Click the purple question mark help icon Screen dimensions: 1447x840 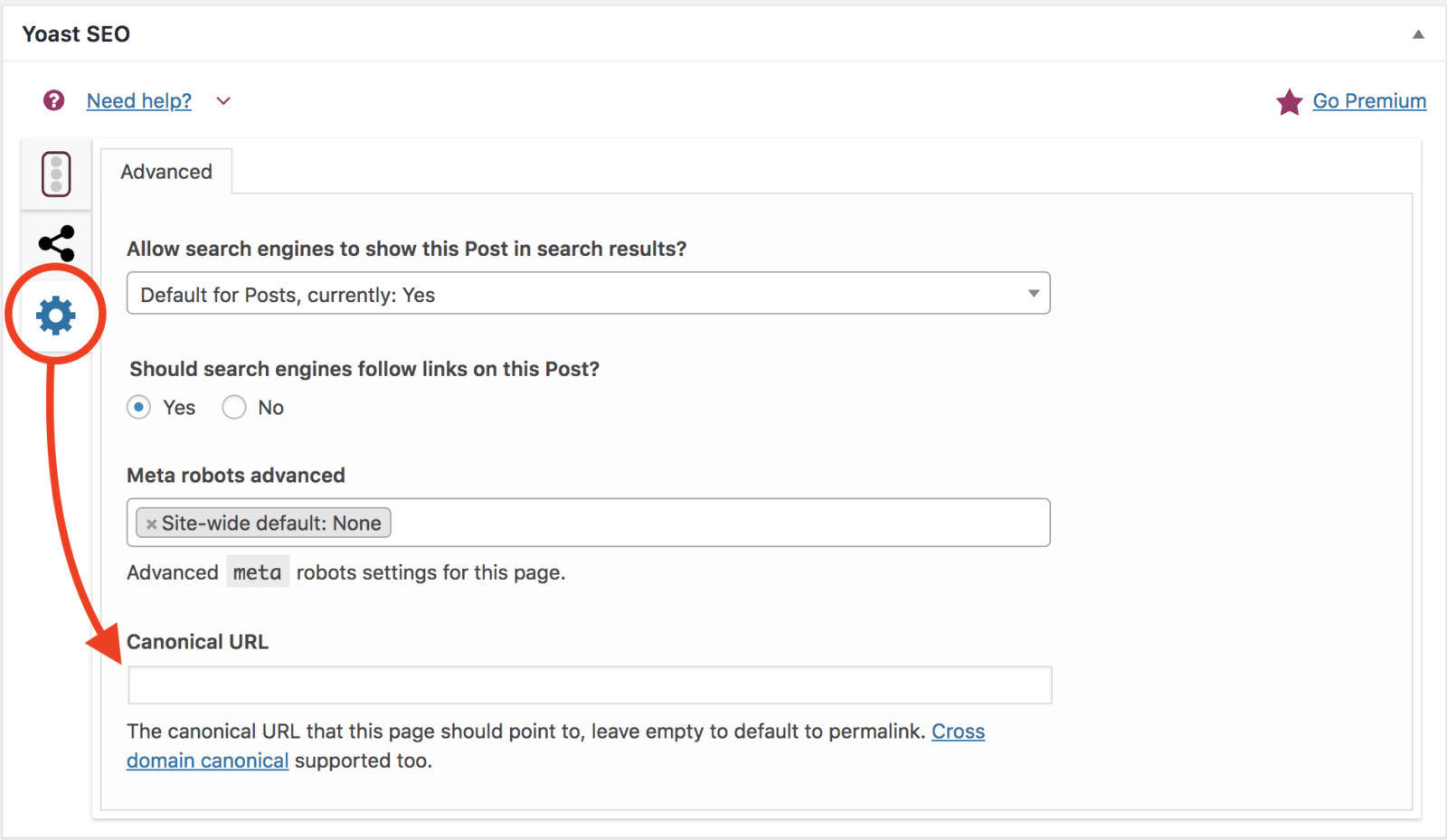point(54,100)
